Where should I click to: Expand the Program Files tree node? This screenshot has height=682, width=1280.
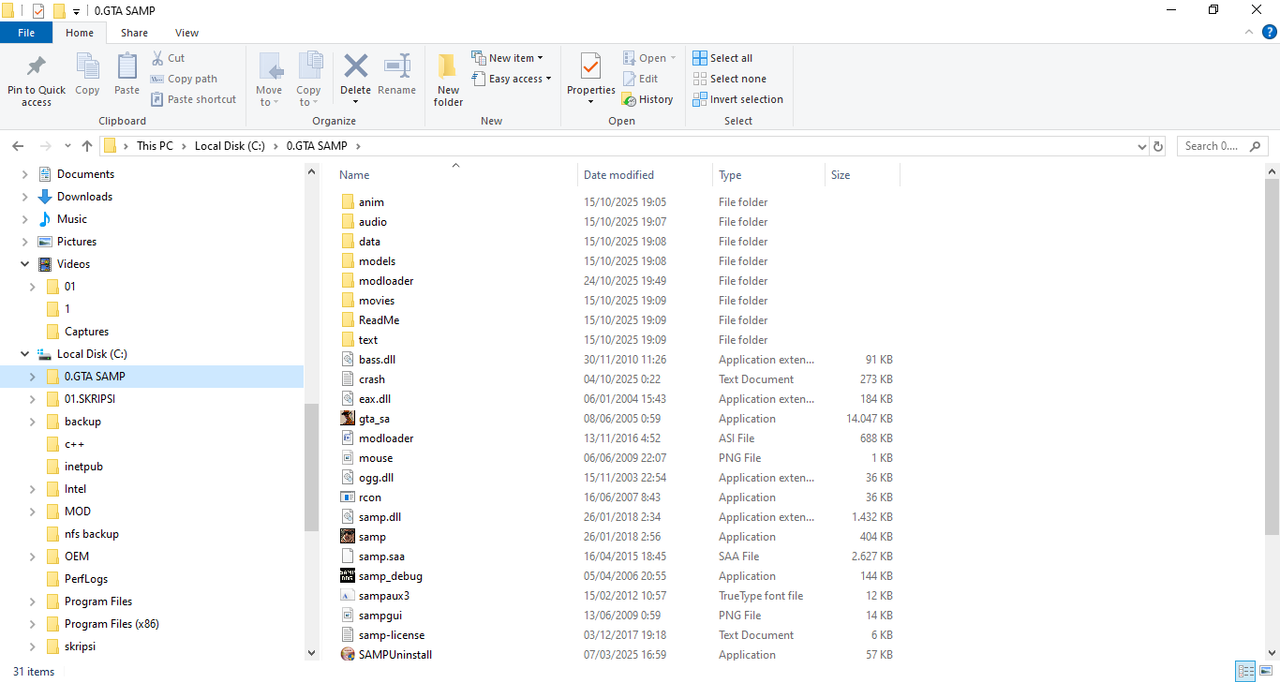coord(33,601)
